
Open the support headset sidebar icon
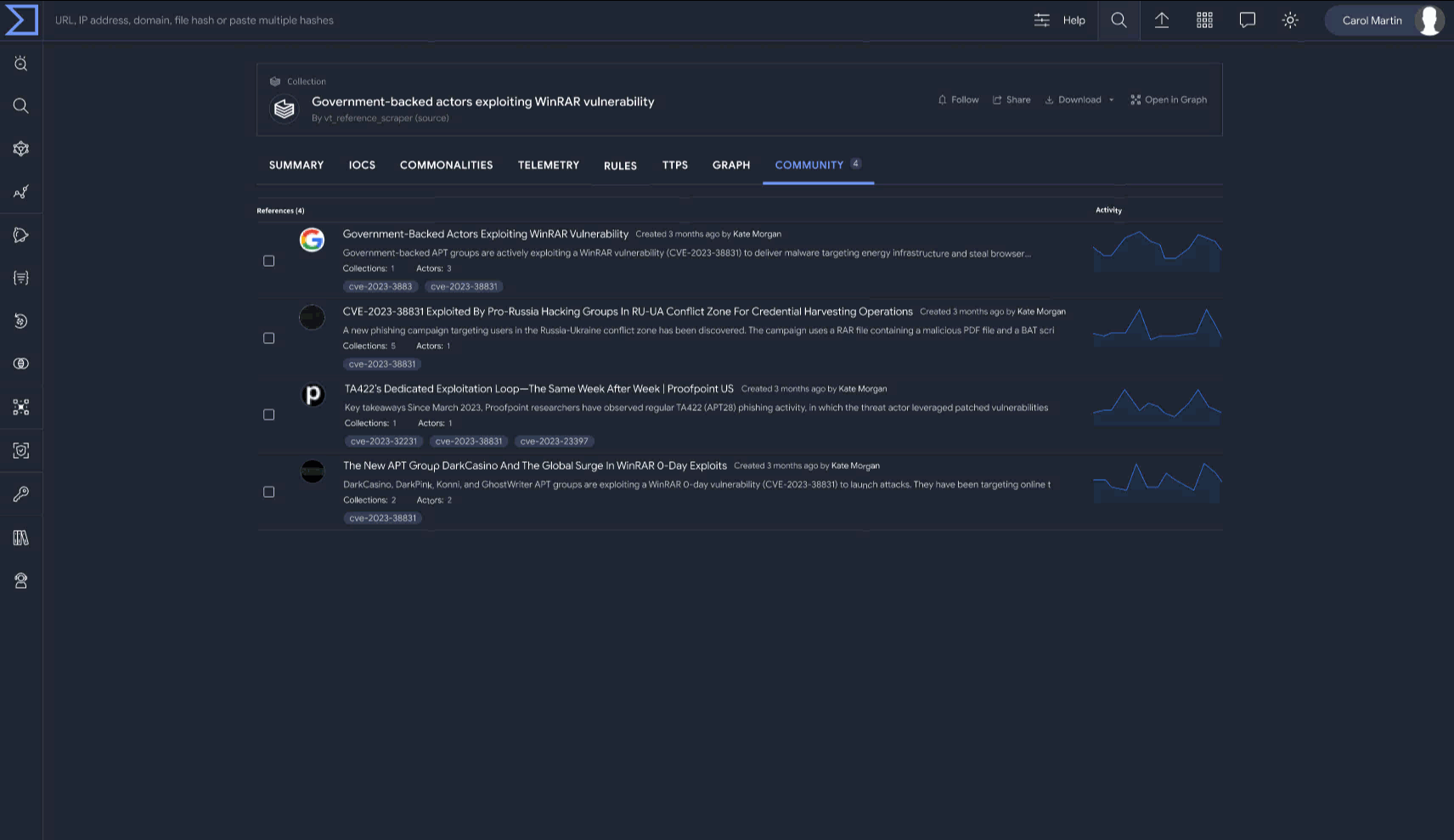click(21, 581)
